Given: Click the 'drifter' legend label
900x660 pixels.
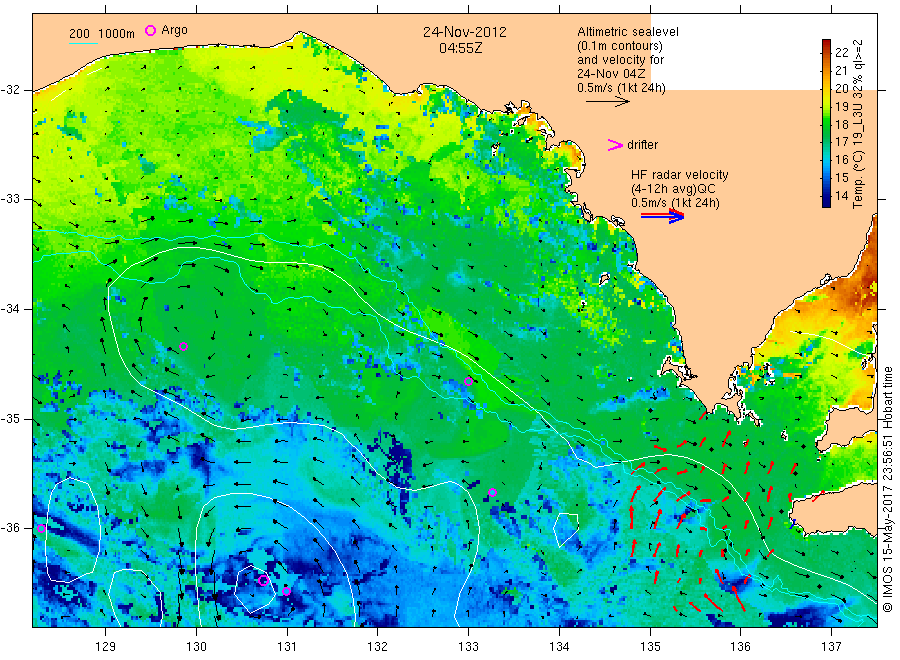Looking at the screenshot, I should [x=642, y=145].
